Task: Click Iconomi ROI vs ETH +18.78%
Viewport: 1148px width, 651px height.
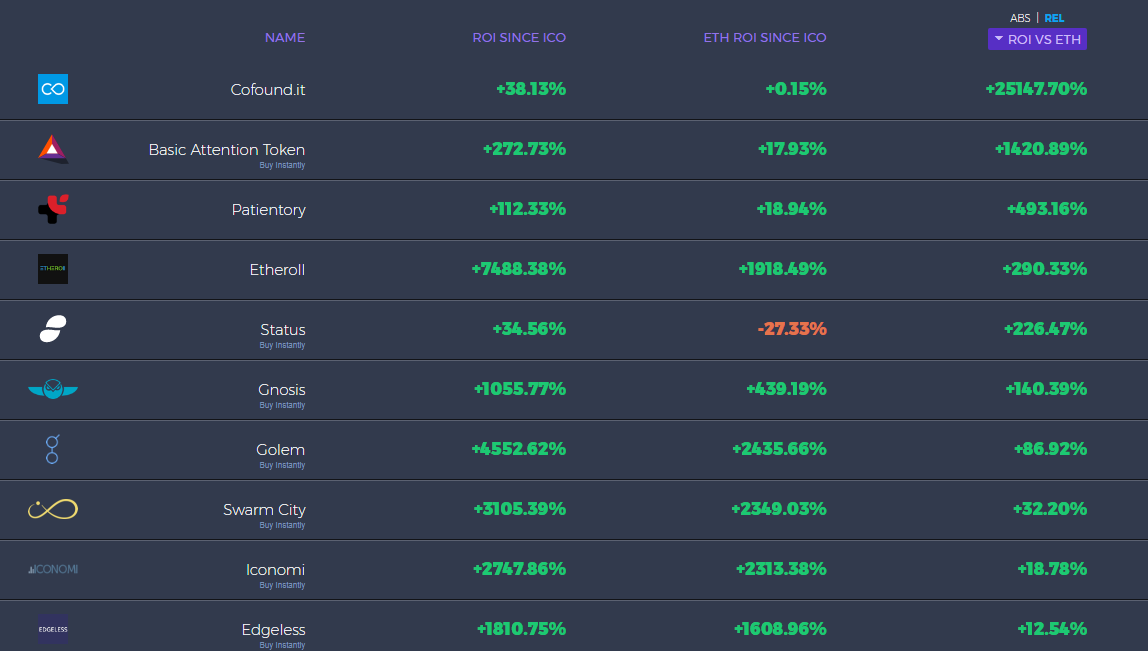Action: pos(1052,569)
